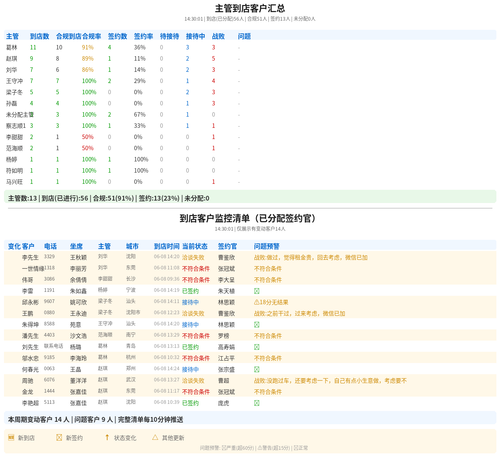Select the 问题预警 column header
Image resolution: width=500 pixels, height=470 pixels.
pyautogui.click(x=266, y=246)
